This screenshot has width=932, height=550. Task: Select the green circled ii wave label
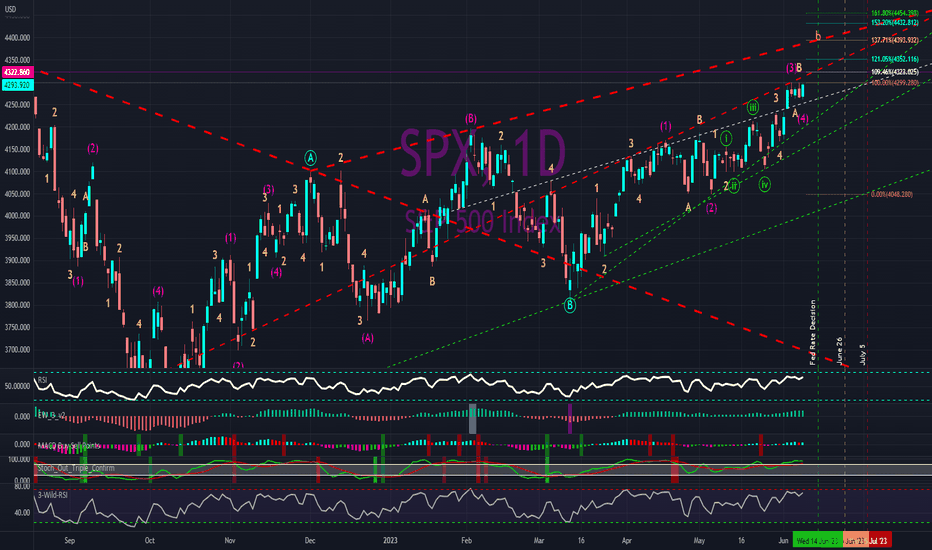pos(734,186)
